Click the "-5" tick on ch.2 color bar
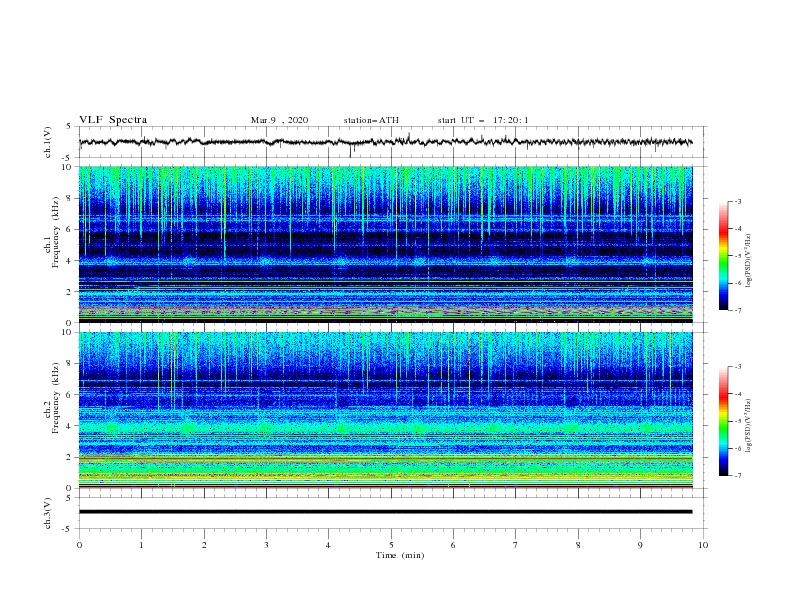Image resolution: width=792 pixels, height=612 pixels. tap(737, 421)
